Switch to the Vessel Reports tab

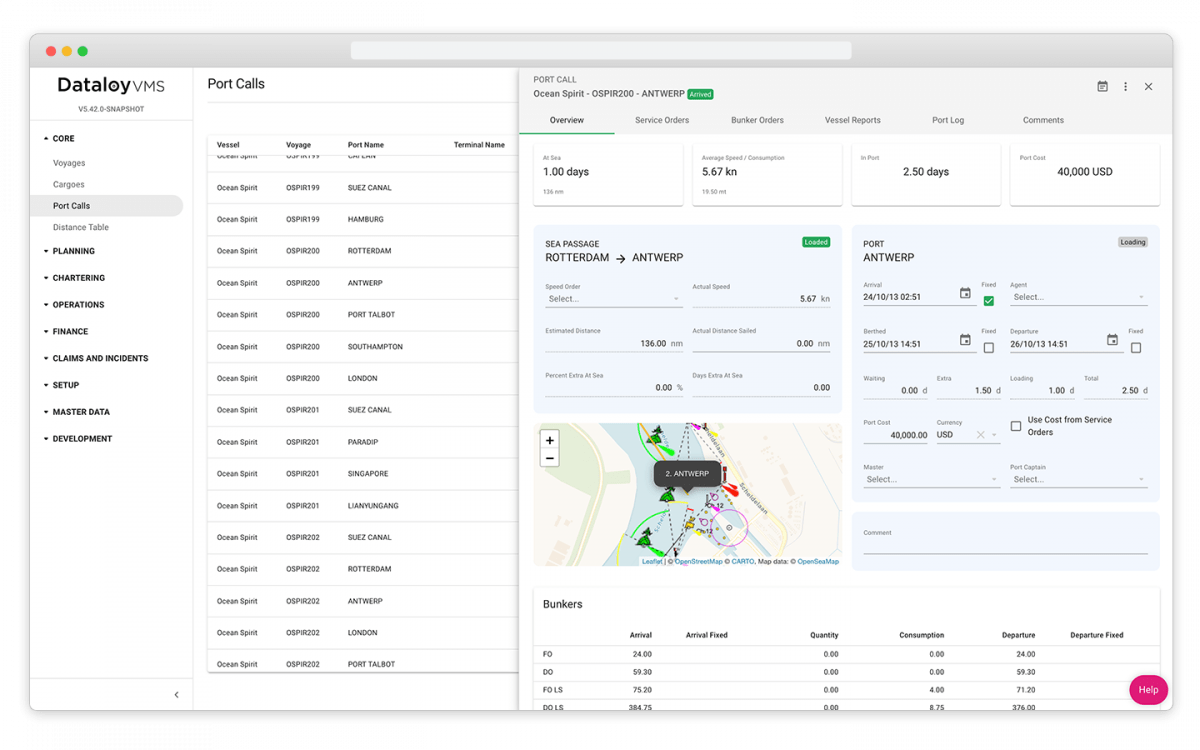click(852, 120)
